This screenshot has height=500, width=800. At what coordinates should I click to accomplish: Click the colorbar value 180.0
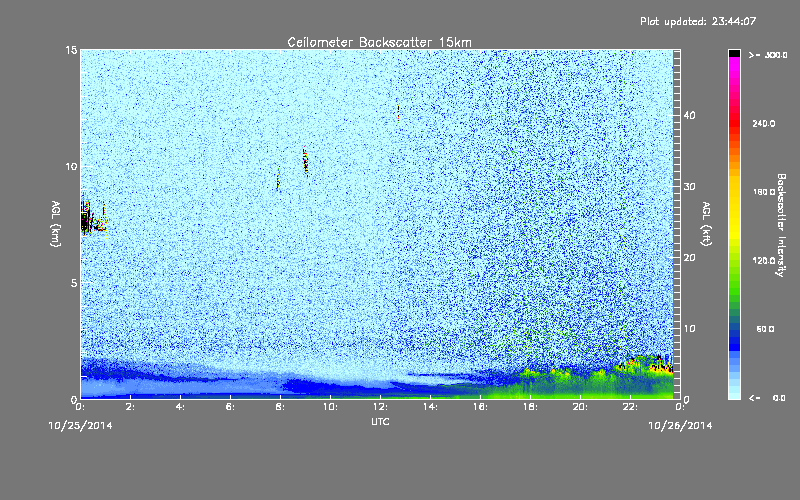point(764,192)
